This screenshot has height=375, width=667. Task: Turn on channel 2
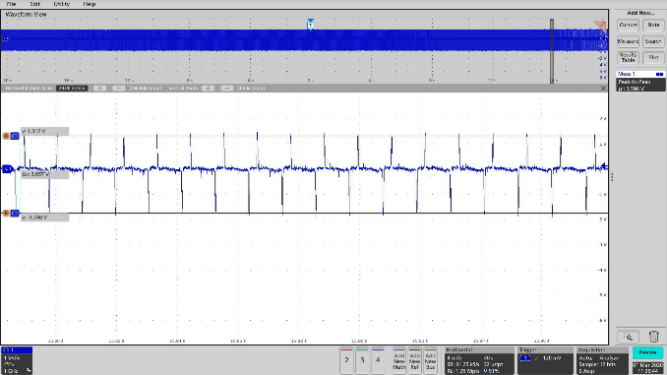347,360
